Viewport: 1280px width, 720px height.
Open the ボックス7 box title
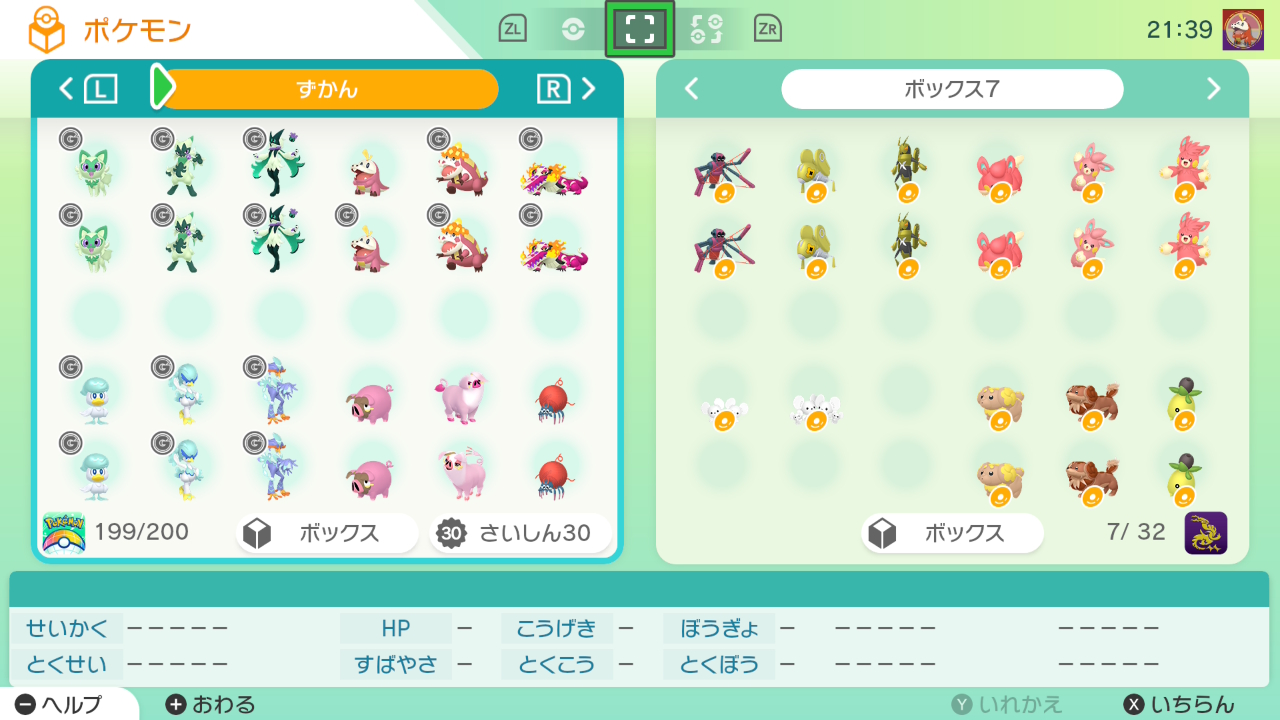pyautogui.click(x=952, y=89)
